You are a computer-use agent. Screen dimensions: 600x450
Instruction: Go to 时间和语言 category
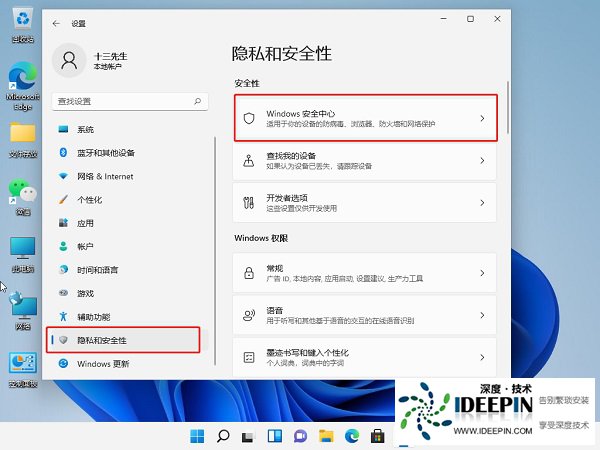pyautogui.click(x=130, y=270)
